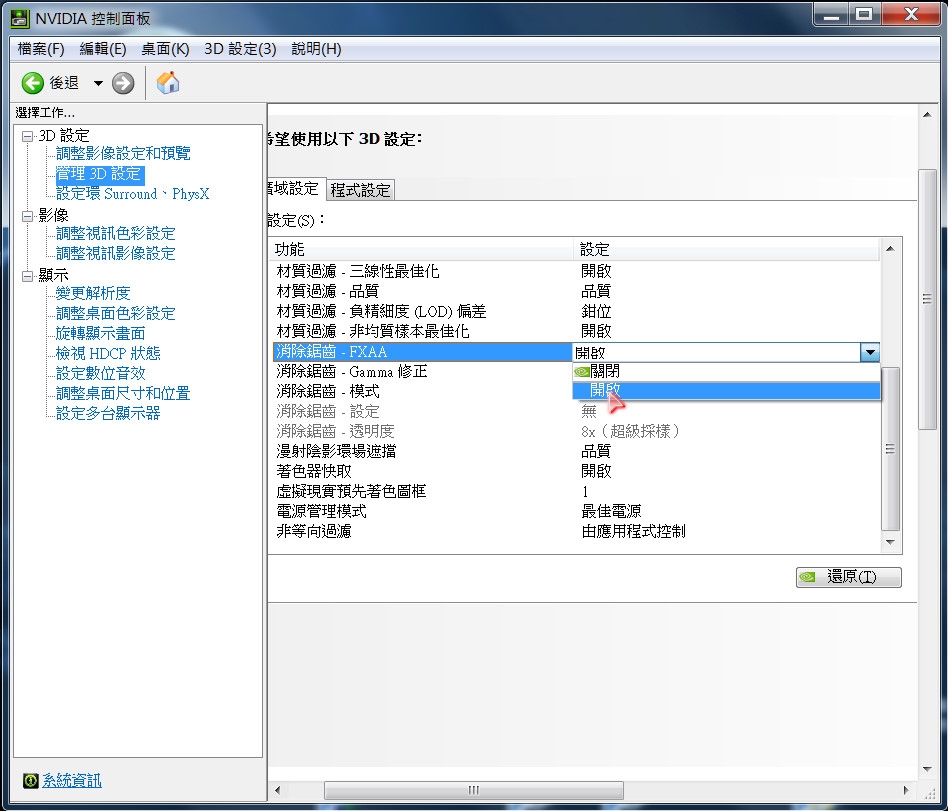Screen dimensions: 948x811
Task: Open 設定數位音效 page
Action: coord(100,373)
